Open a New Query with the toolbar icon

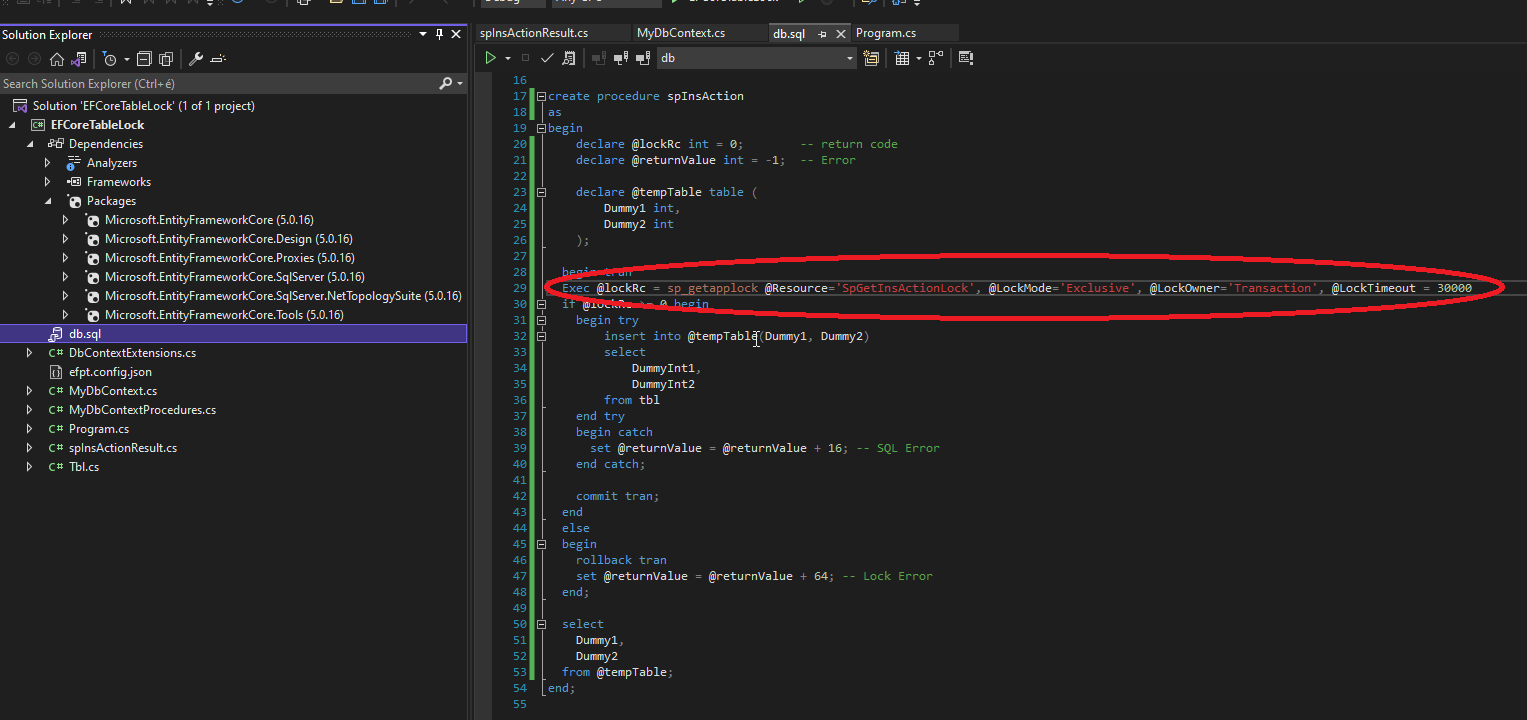[871, 57]
